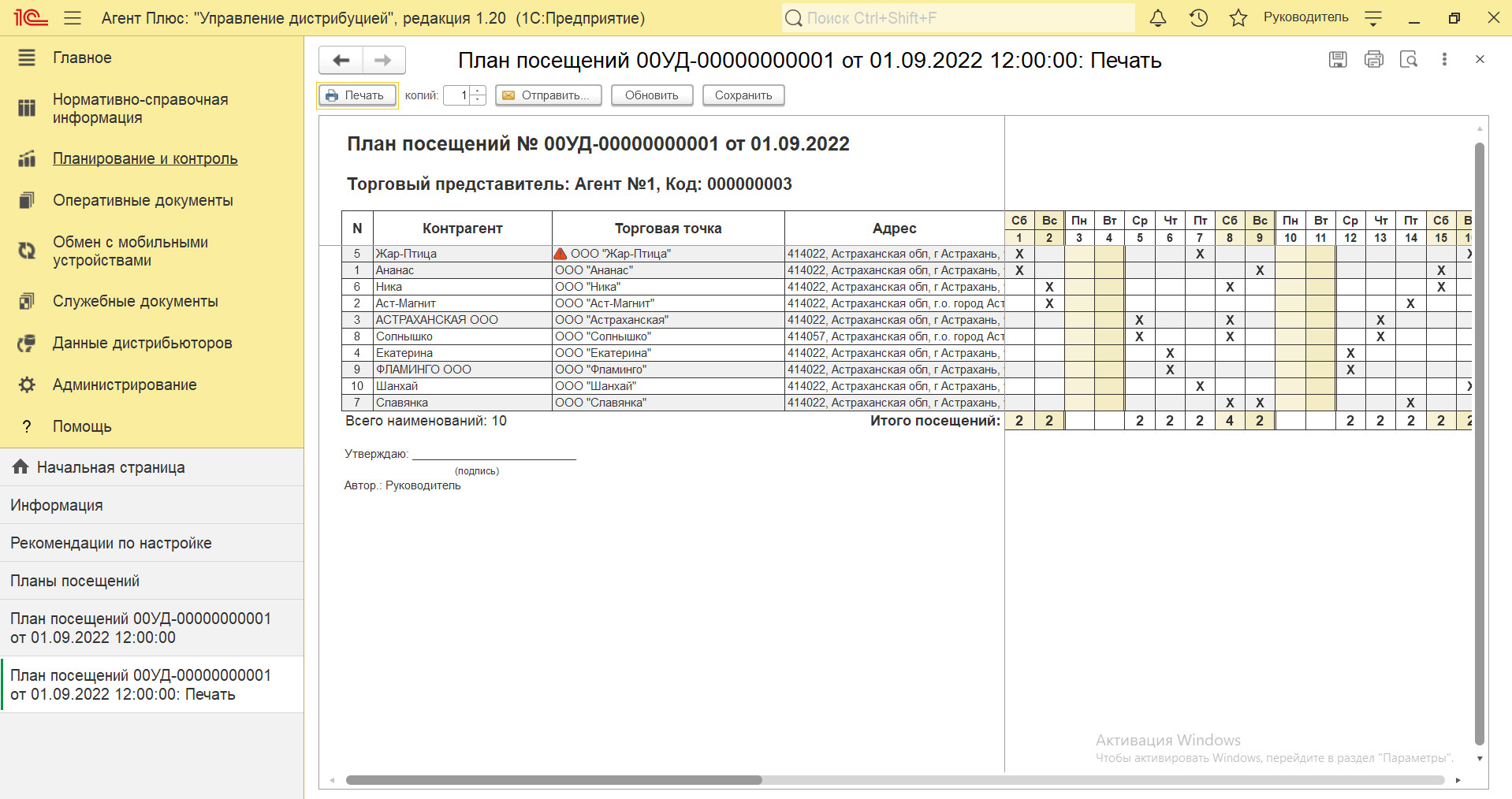The image size is (1512, 799).
Task: Close the print form tab
Action: (1480, 59)
